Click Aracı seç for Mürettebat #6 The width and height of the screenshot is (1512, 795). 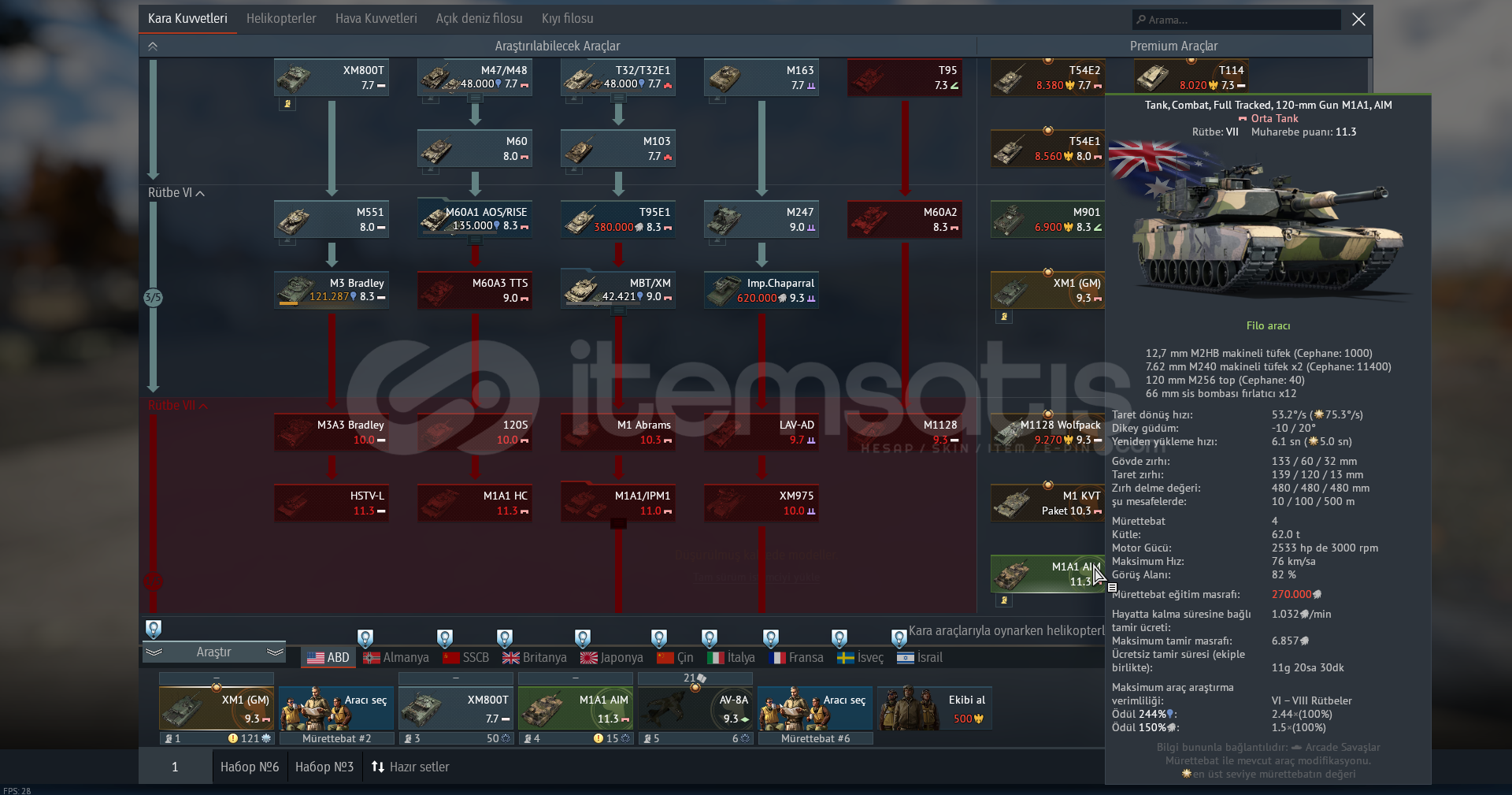pyautogui.click(x=815, y=708)
